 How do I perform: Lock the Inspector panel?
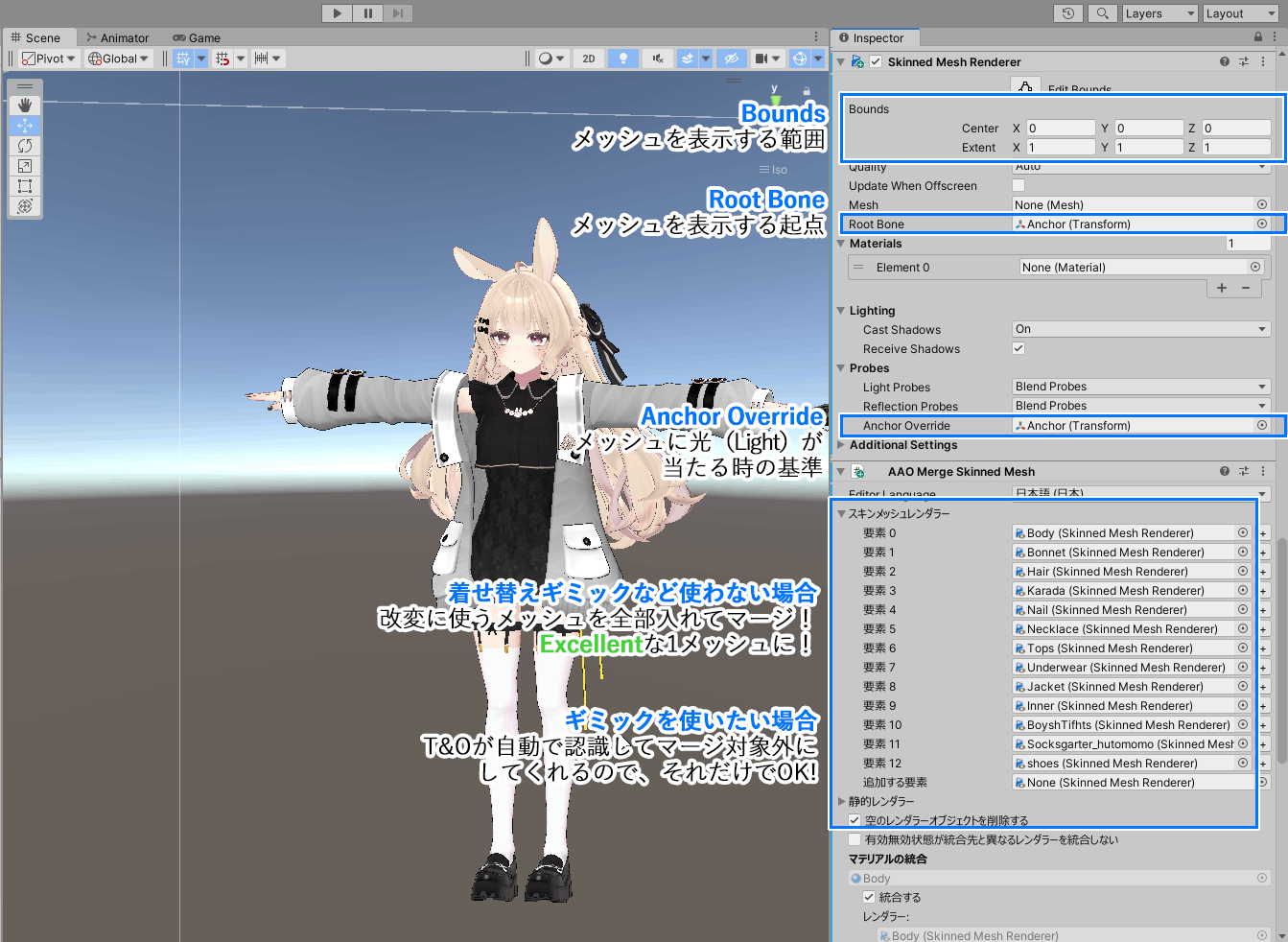1258,37
